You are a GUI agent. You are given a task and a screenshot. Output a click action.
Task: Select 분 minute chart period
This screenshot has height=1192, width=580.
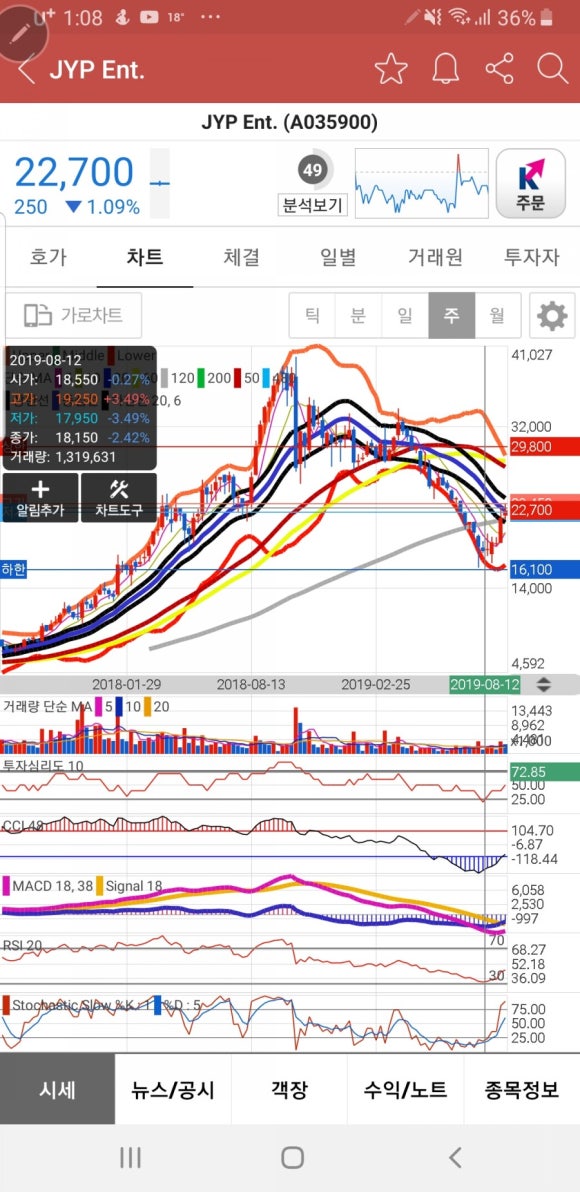click(358, 315)
